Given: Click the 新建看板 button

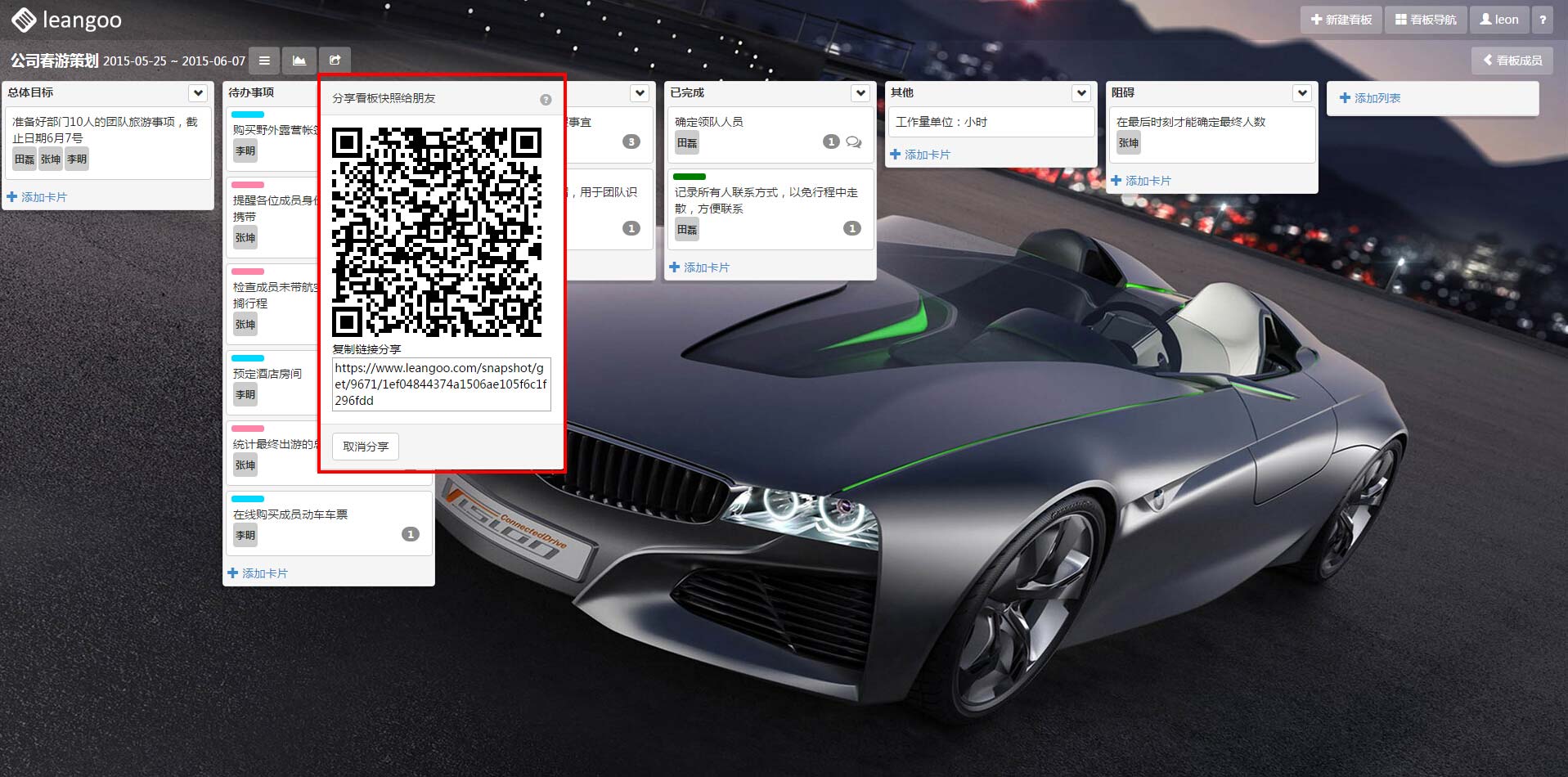Looking at the screenshot, I should coord(1341,20).
